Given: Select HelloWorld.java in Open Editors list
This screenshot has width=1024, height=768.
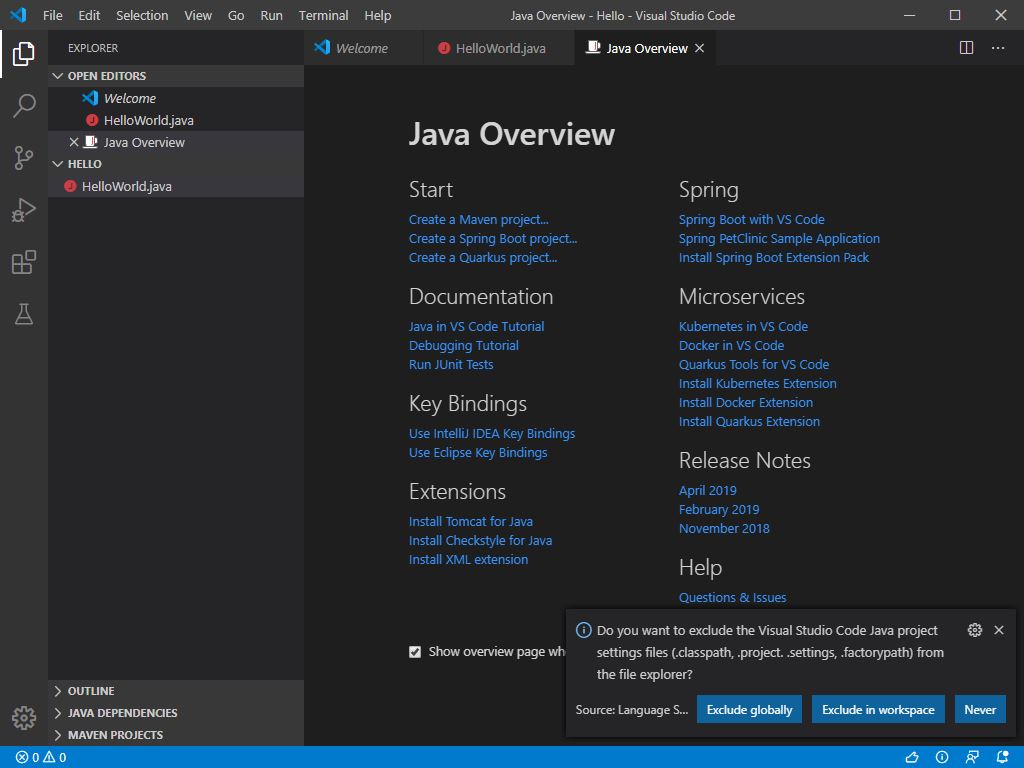Looking at the screenshot, I should pos(176,120).
